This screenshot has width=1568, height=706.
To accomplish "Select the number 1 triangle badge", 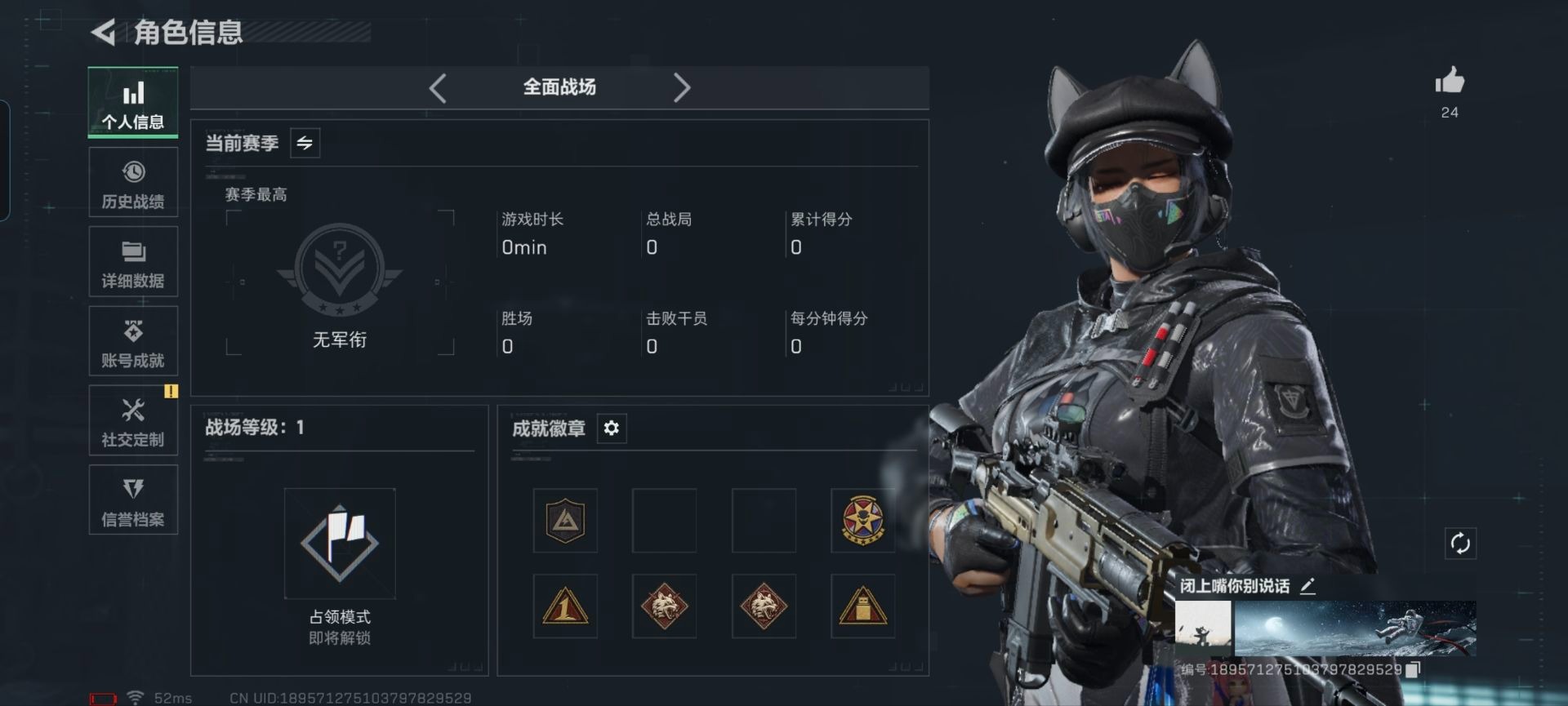I will tap(565, 606).
